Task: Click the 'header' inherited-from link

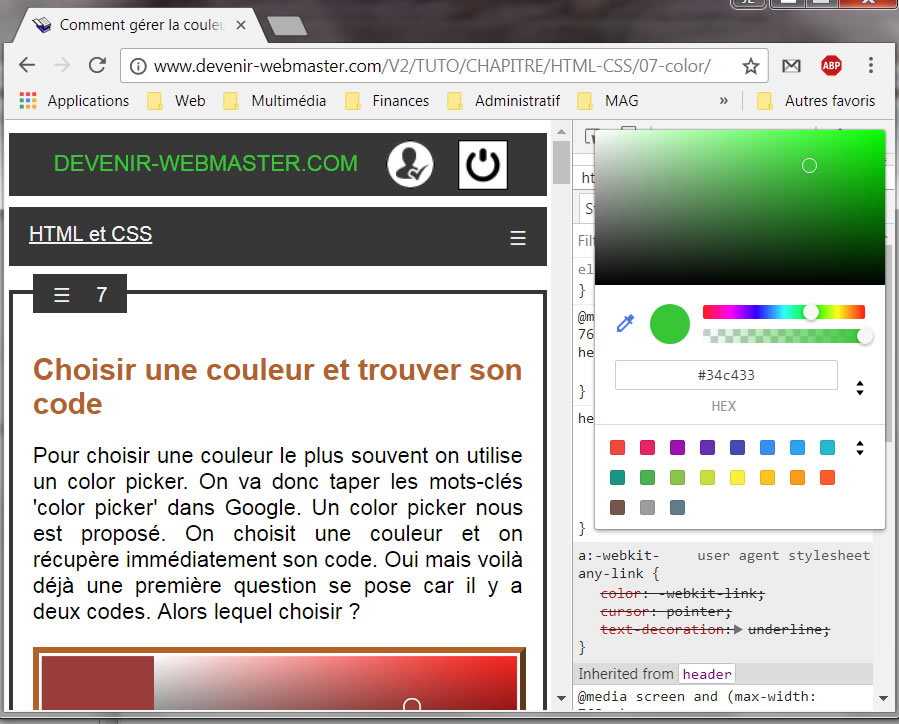Action: pos(707,674)
